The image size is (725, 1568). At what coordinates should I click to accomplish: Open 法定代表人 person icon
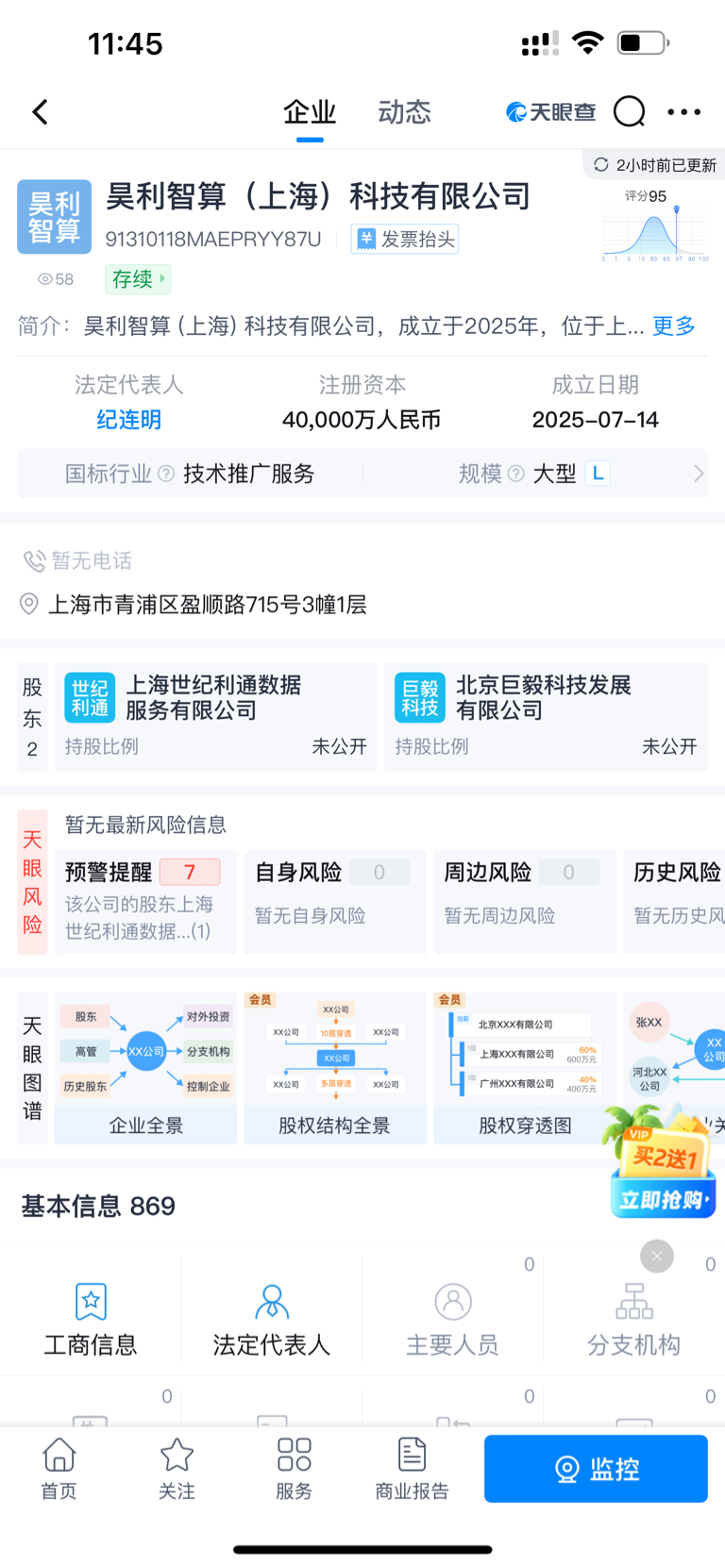point(272,1302)
